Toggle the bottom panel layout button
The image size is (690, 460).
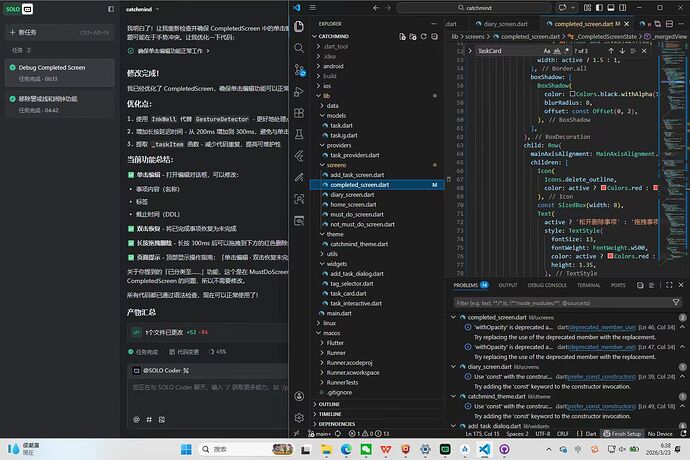[611, 7]
